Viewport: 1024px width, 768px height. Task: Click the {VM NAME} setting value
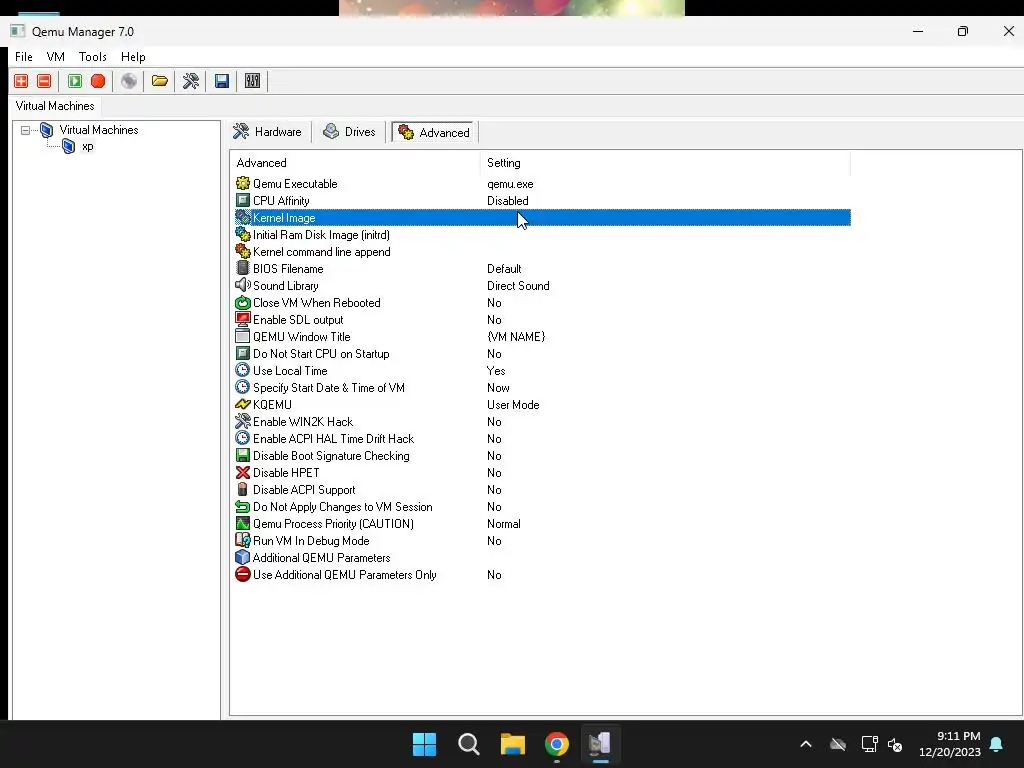point(516,336)
